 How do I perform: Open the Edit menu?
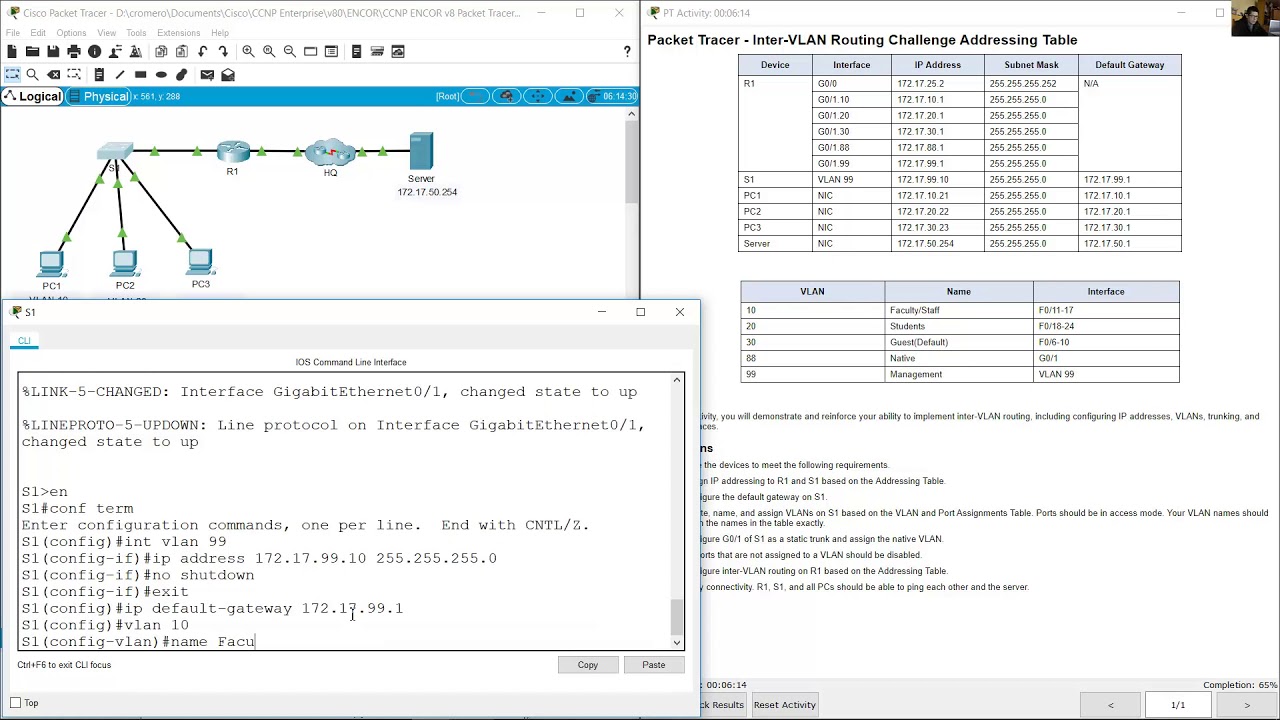(x=38, y=33)
